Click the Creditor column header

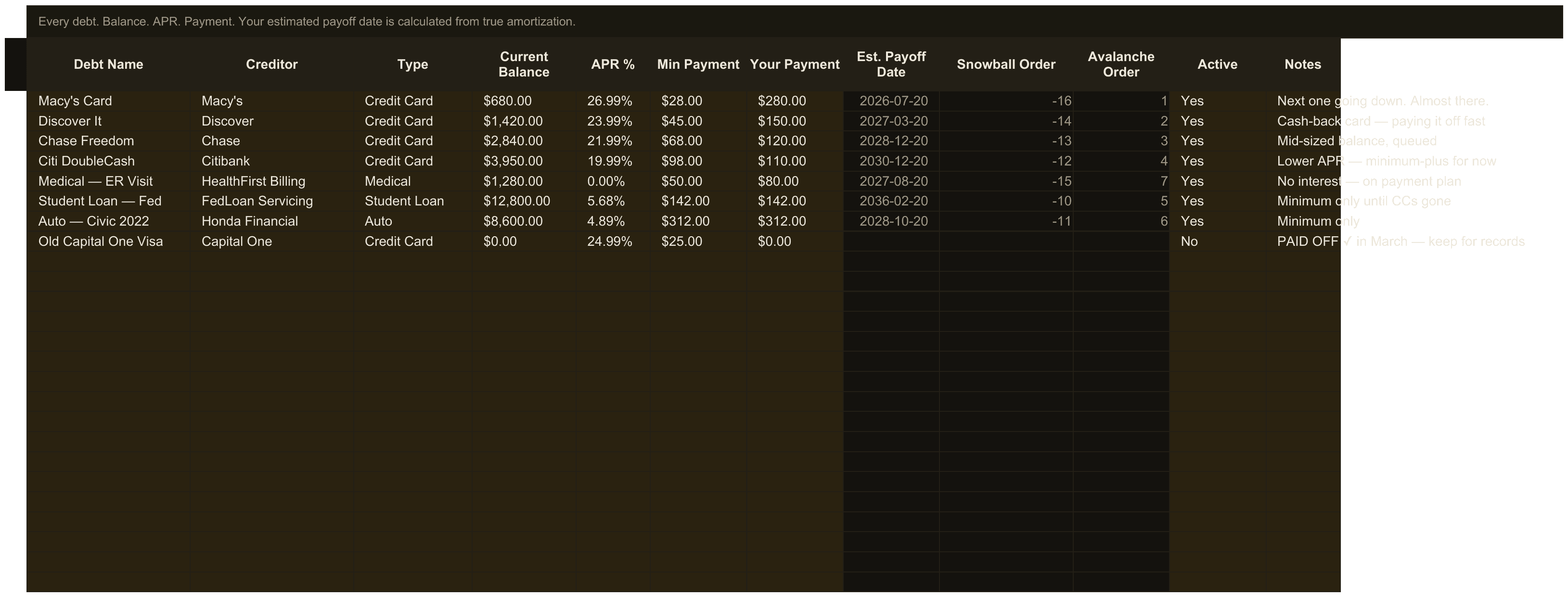271,64
